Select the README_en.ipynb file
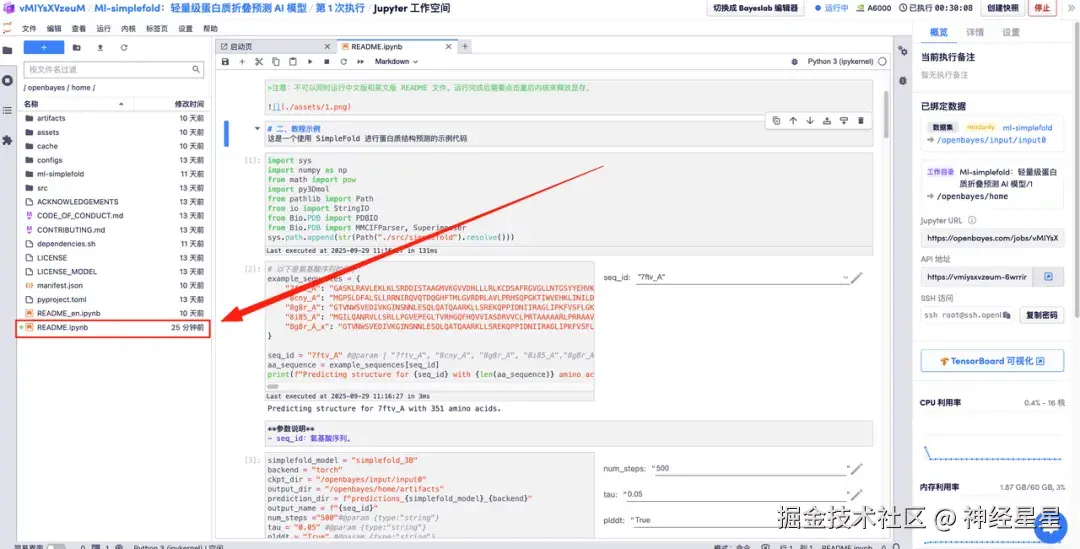The height and width of the screenshot is (549, 1080). 114,313
